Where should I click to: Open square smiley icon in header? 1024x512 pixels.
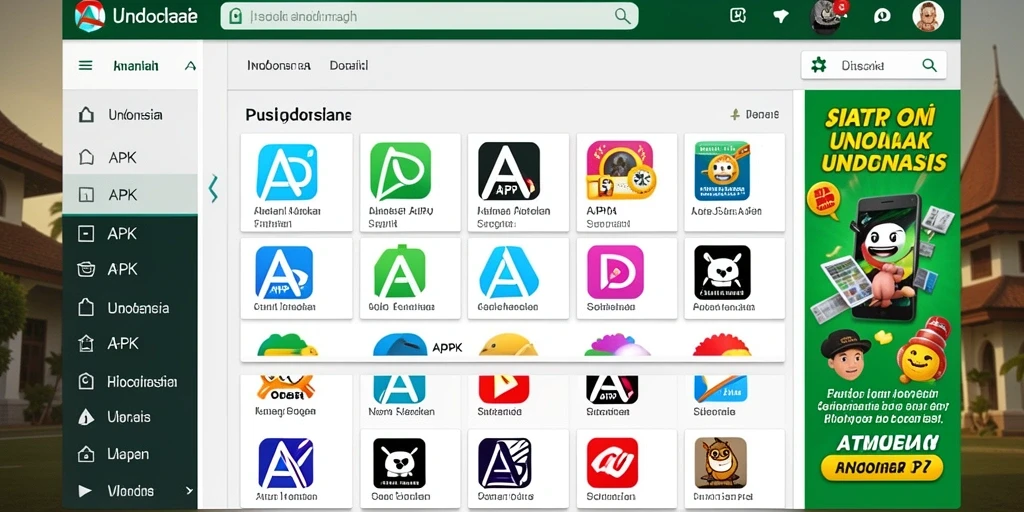pos(738,16)
